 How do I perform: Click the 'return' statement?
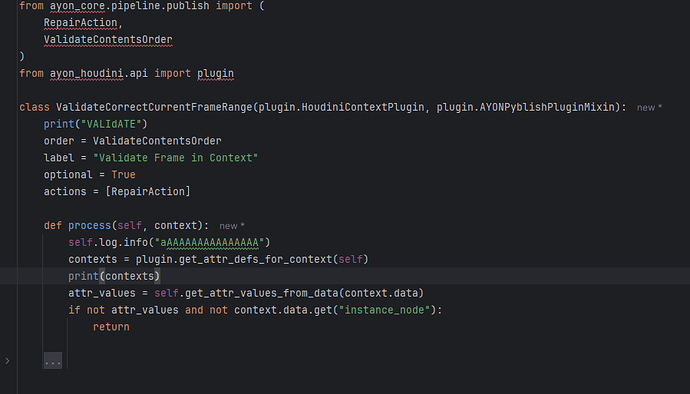coord(111,327)
